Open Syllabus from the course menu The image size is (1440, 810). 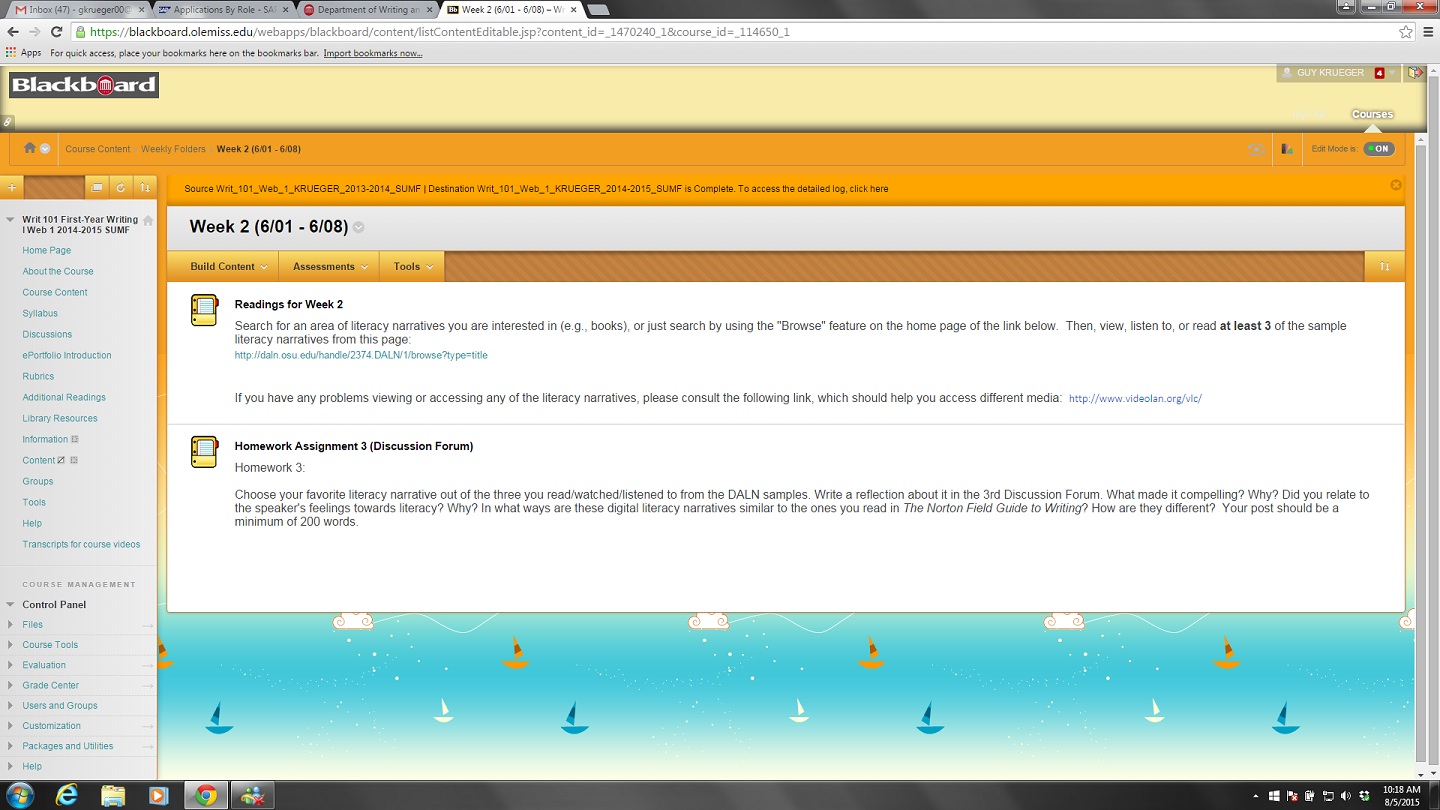pos(40,313)
